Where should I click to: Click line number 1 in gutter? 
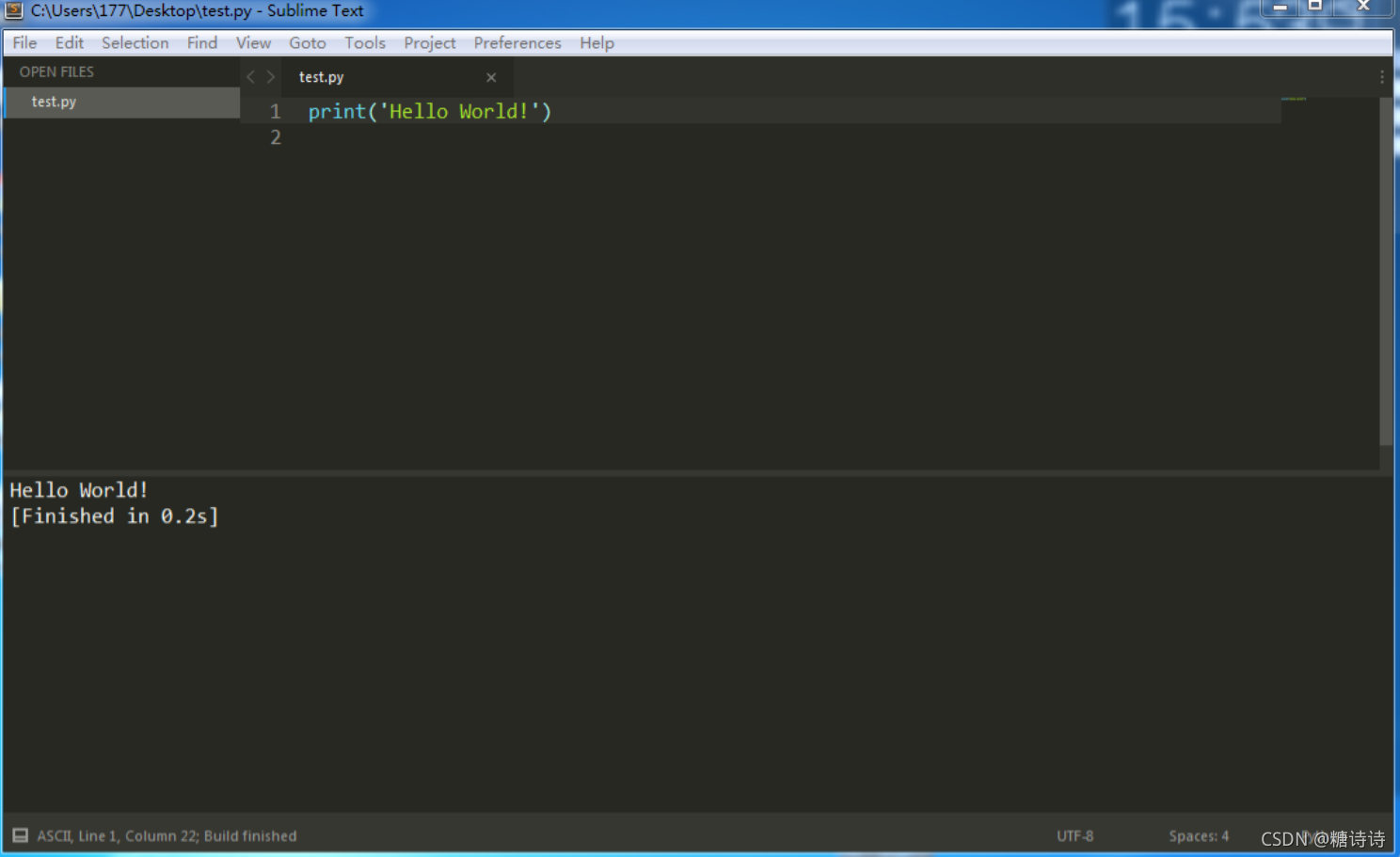(276, 111)
